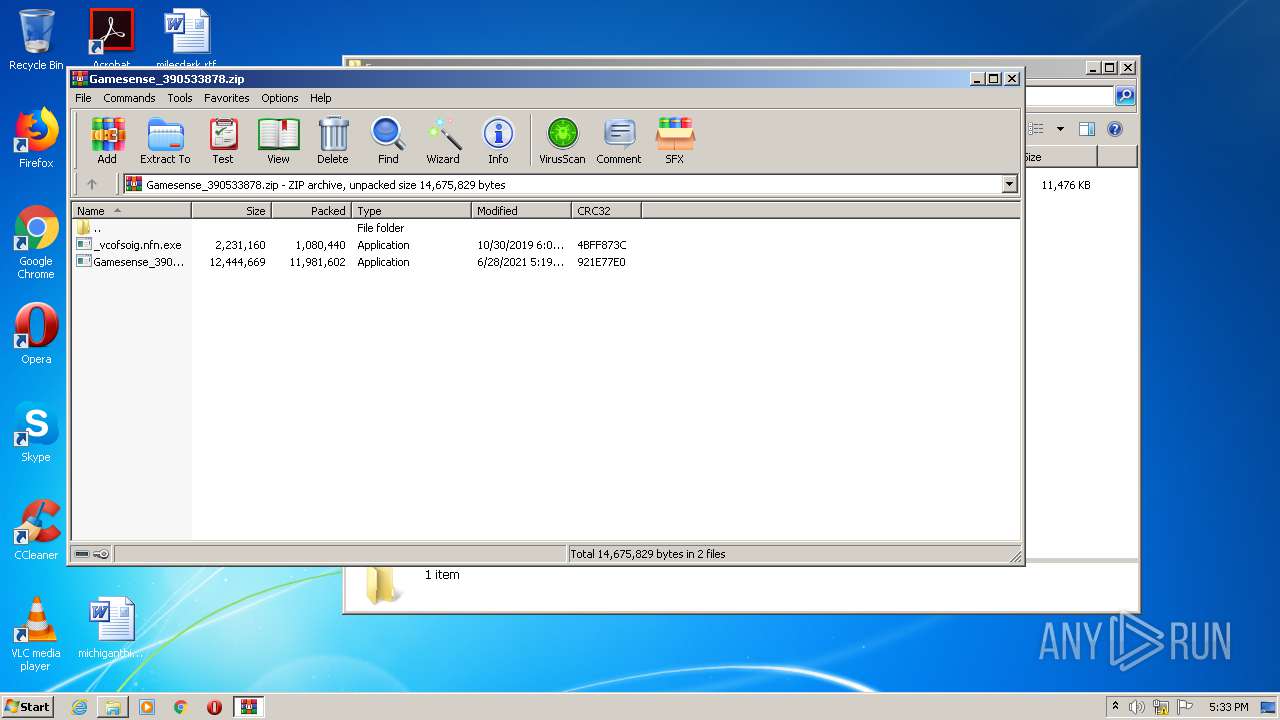Go up one folder level arrow
The image size is (1280, 720).
(92, 184)
